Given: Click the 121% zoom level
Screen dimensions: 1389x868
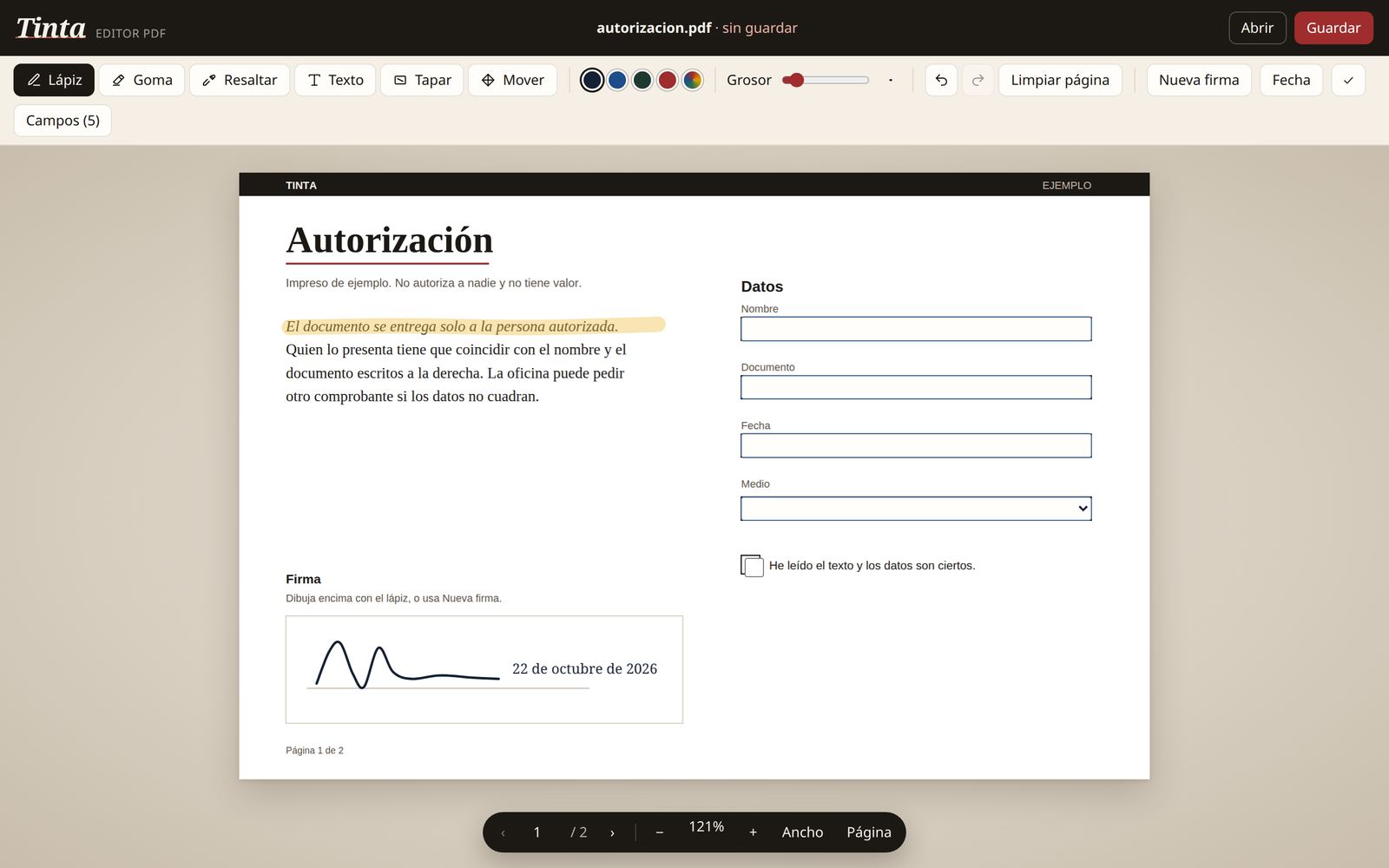Looking at the screenshot, I should coord(707,826).
